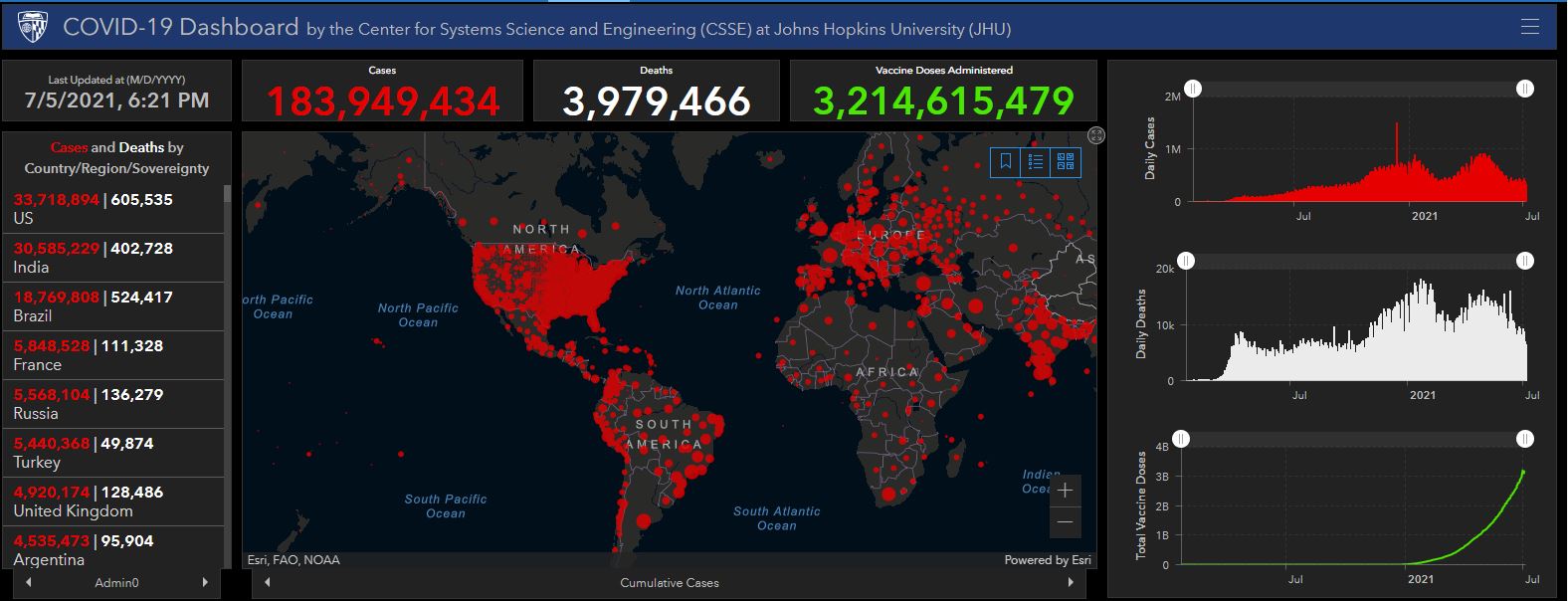
Task: Advance to next map after Cumulative Cases
Action: click(x=1071, y=582)
